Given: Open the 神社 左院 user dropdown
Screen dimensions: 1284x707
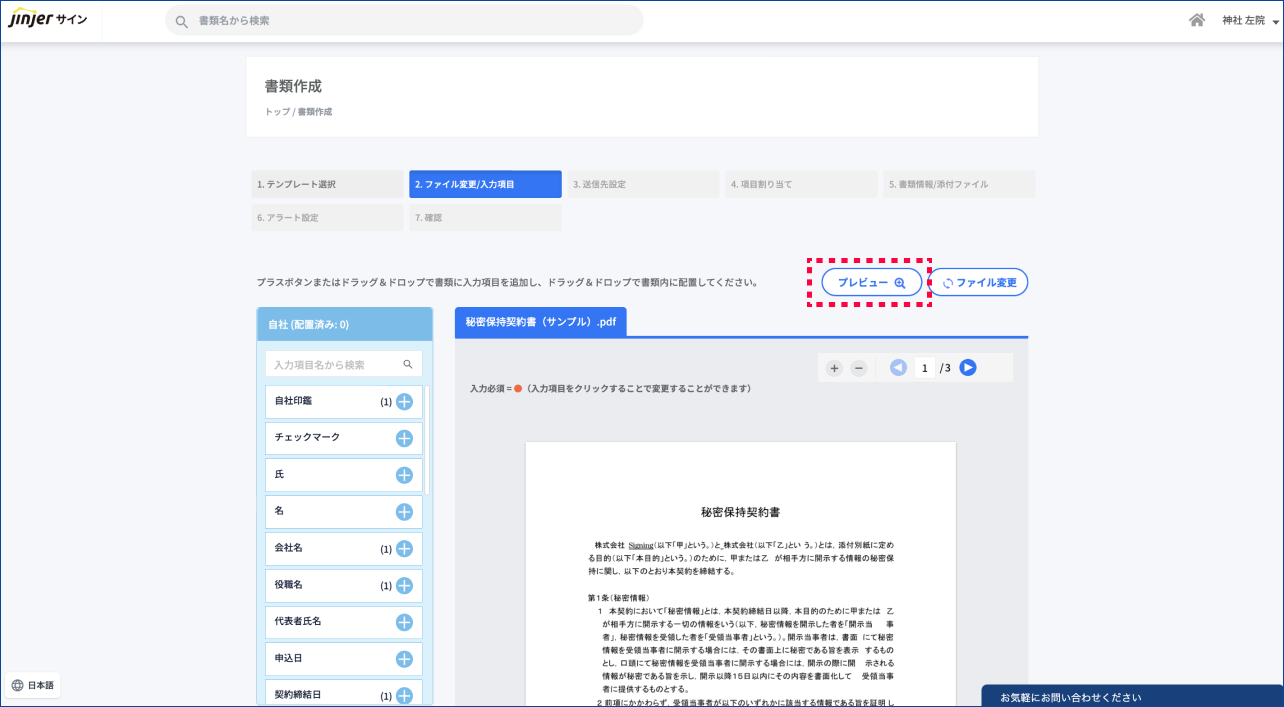Looking at the screenshot, I should click(1250, 20).
